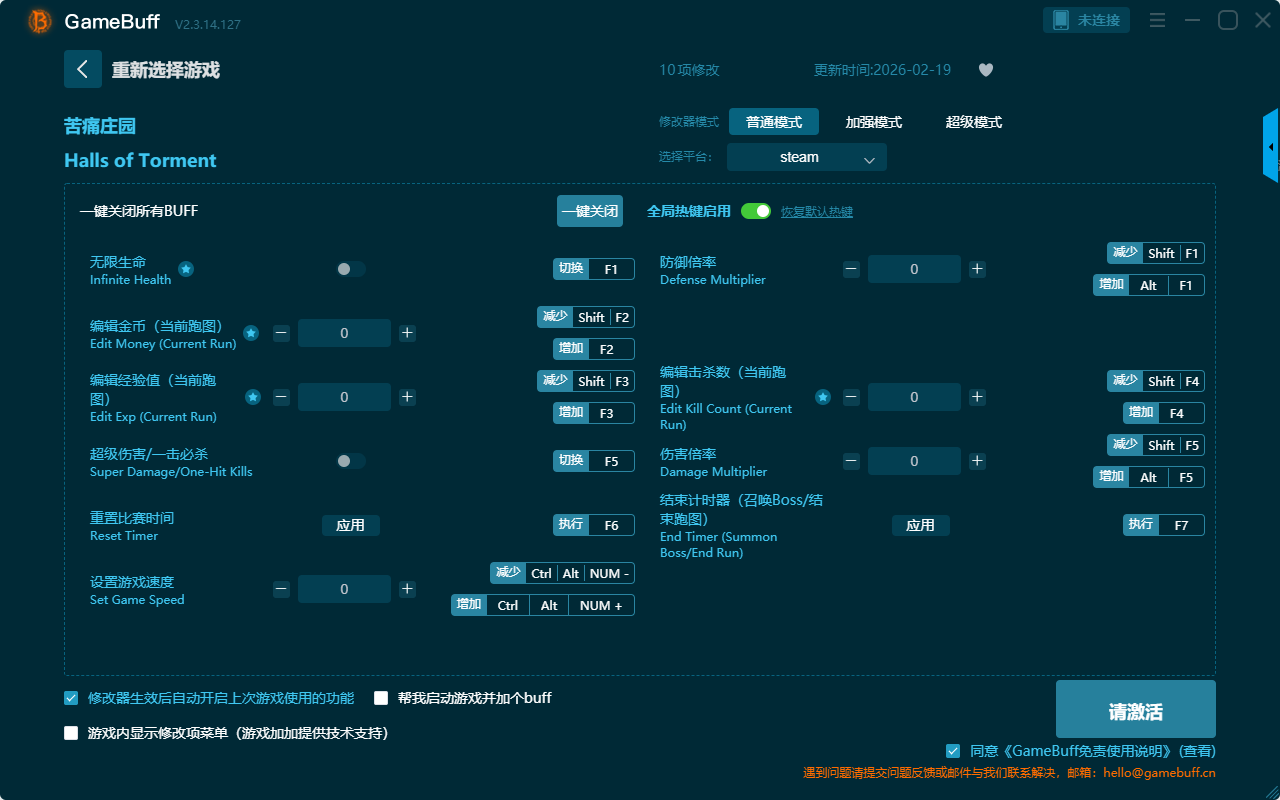
Task: Enable Super Damage/One-Hit Kills toggle
Action: click(350, 461)
